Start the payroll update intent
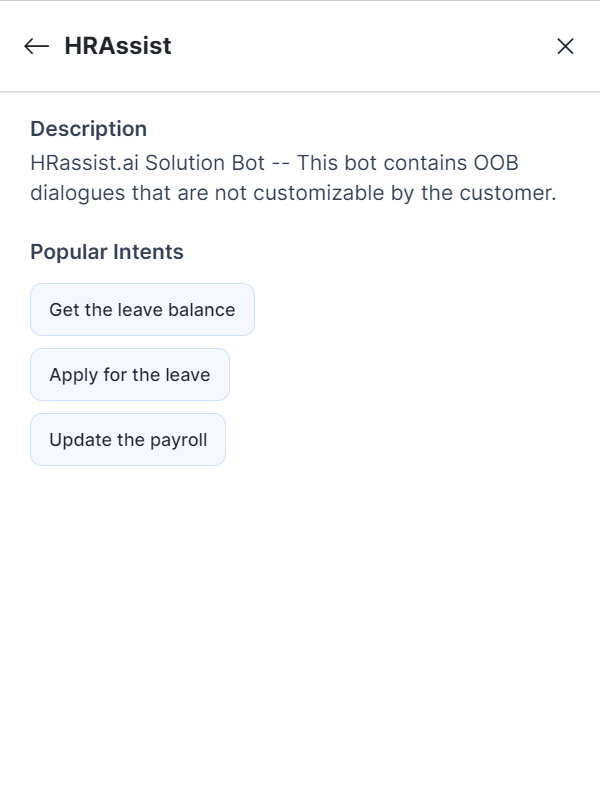The image size is (600, 789). coord(128,440)
